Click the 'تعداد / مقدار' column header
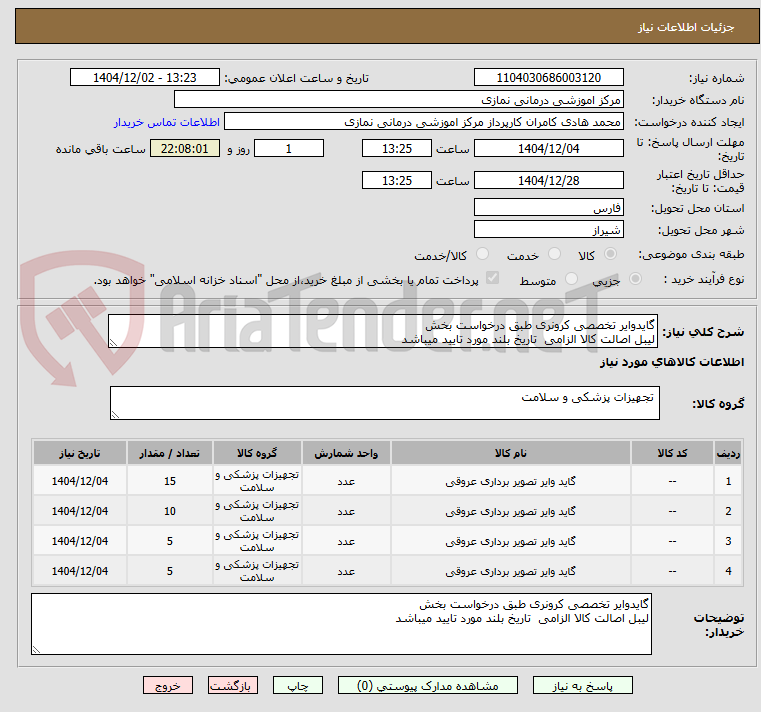This screenshot has width=761, height=712. (x=169, y=453)
